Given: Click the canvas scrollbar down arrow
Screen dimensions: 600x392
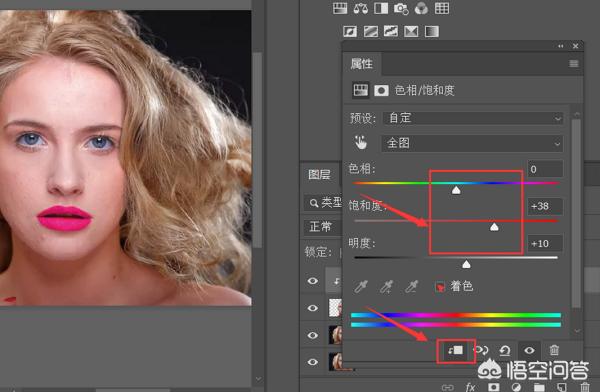Looking at the screenshot, I should [x=258, y=379].
